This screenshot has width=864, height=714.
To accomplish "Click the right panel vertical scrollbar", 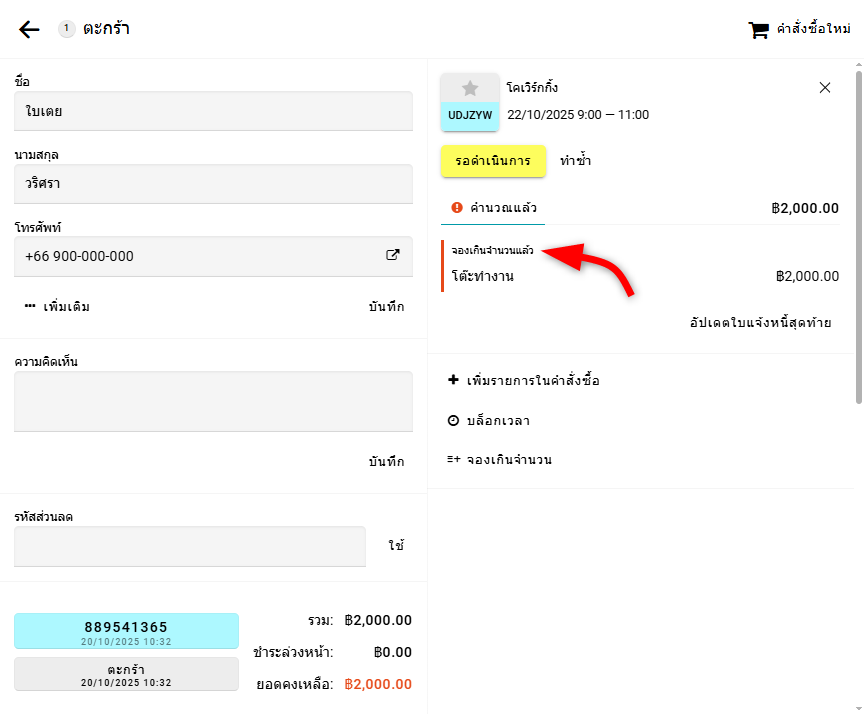I will [x=858, y=238].
